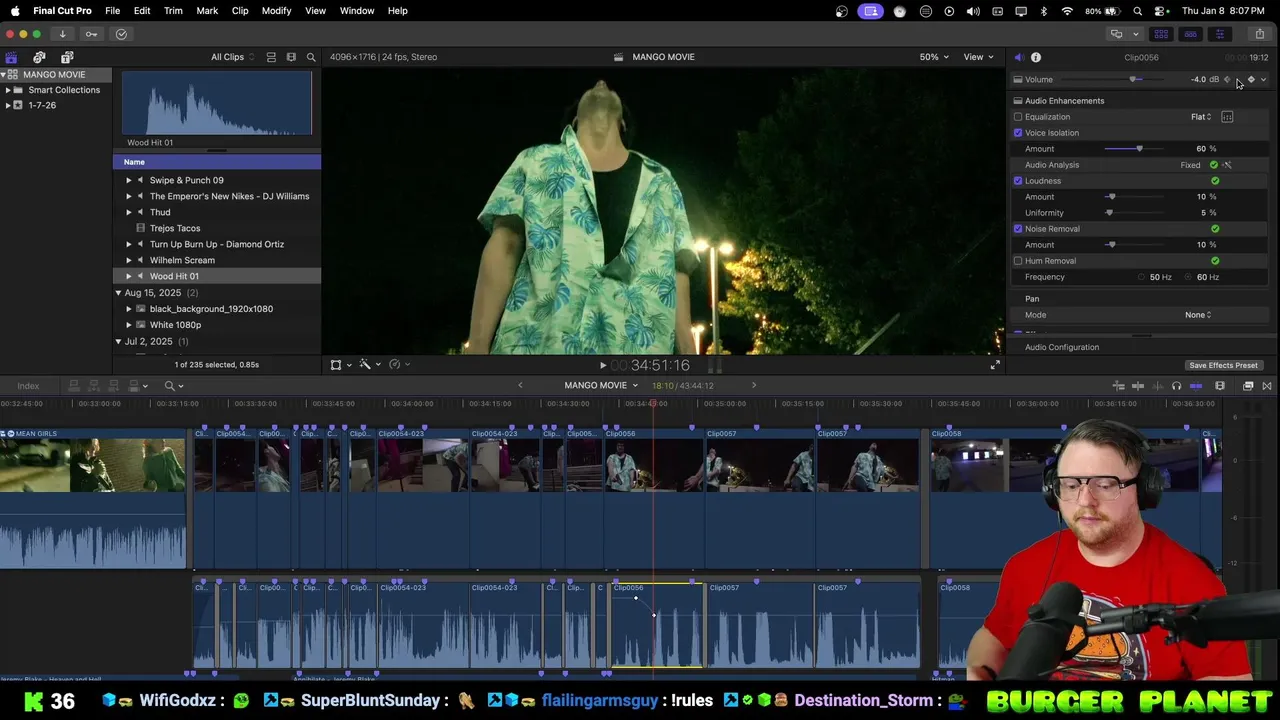Show the Libraries sidebar clapperboard icon
Viewport: 1280px width, 720px height.
tap(11, 57)
